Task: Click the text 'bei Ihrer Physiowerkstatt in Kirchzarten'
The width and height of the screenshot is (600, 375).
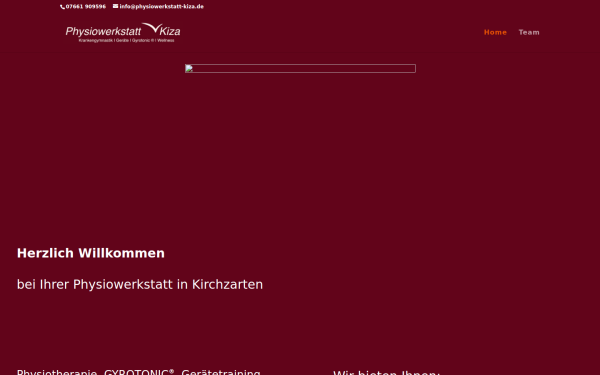Action: coord(140,285)
